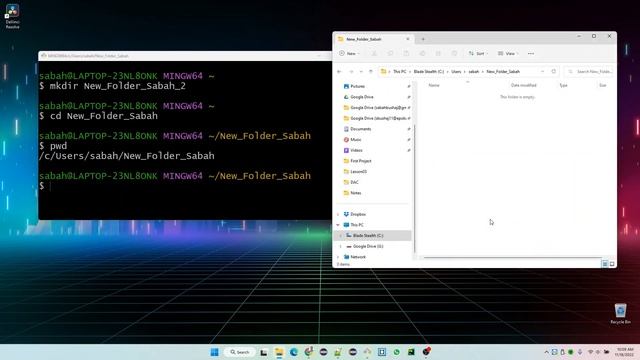Click the Name column header
Image resolution: width=640 pixels, height=360 pixels.
tap(434, 85)
